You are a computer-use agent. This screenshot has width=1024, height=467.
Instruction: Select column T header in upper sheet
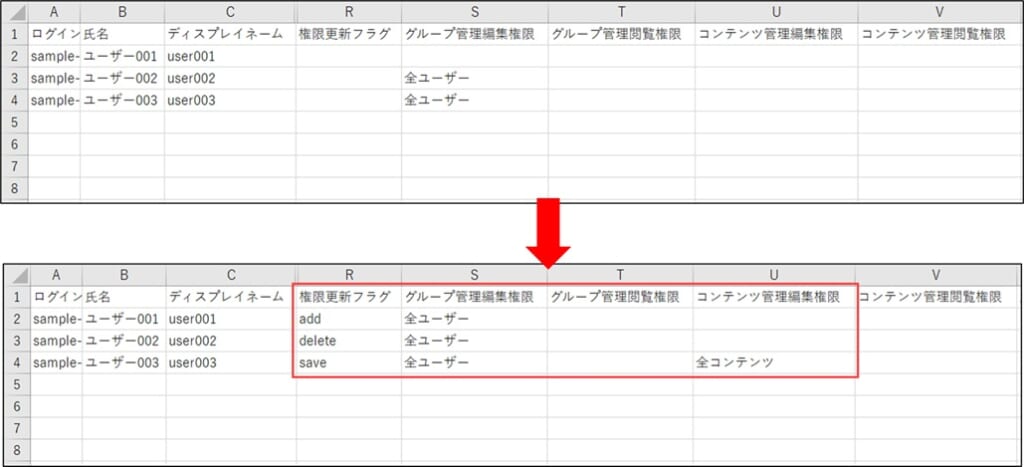622,12
